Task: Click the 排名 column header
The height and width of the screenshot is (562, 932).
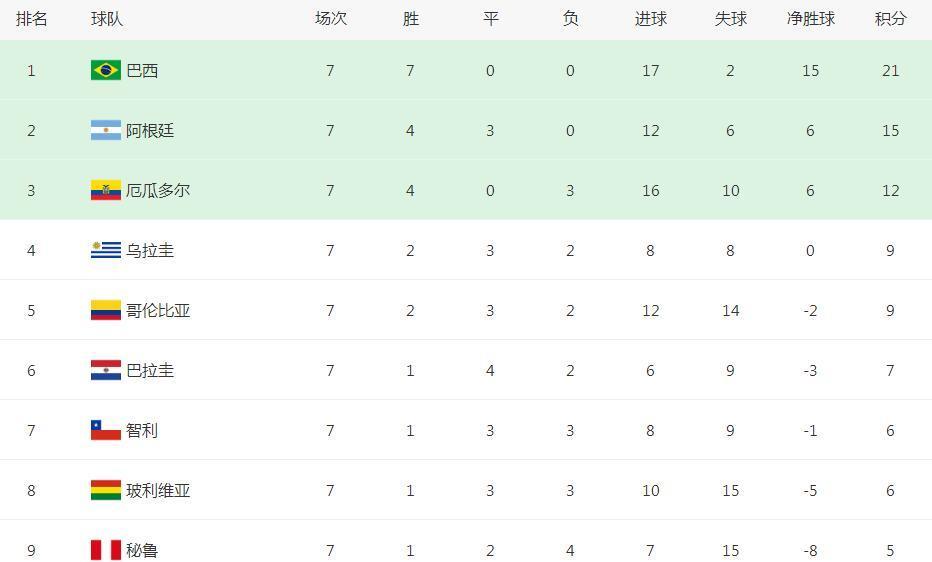Action: 31,18
